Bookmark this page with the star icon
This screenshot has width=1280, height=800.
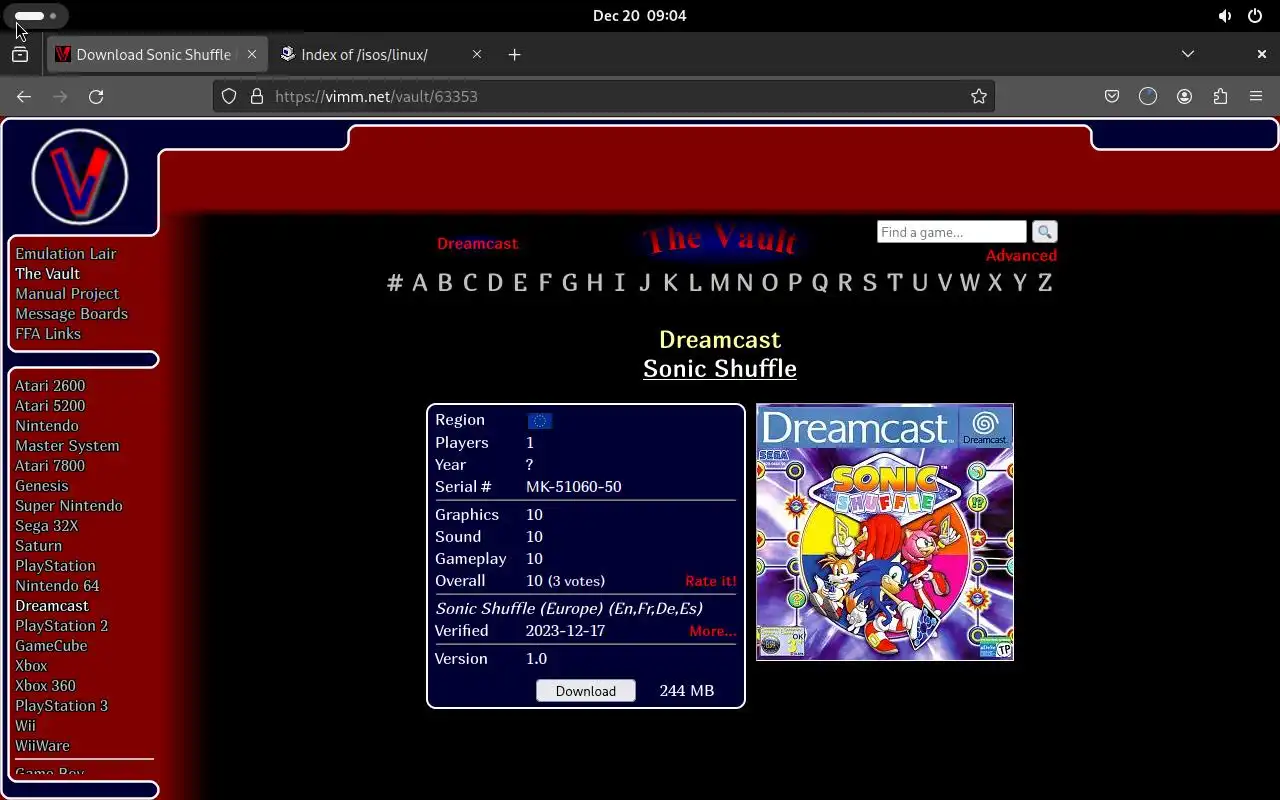coord(979,96)
